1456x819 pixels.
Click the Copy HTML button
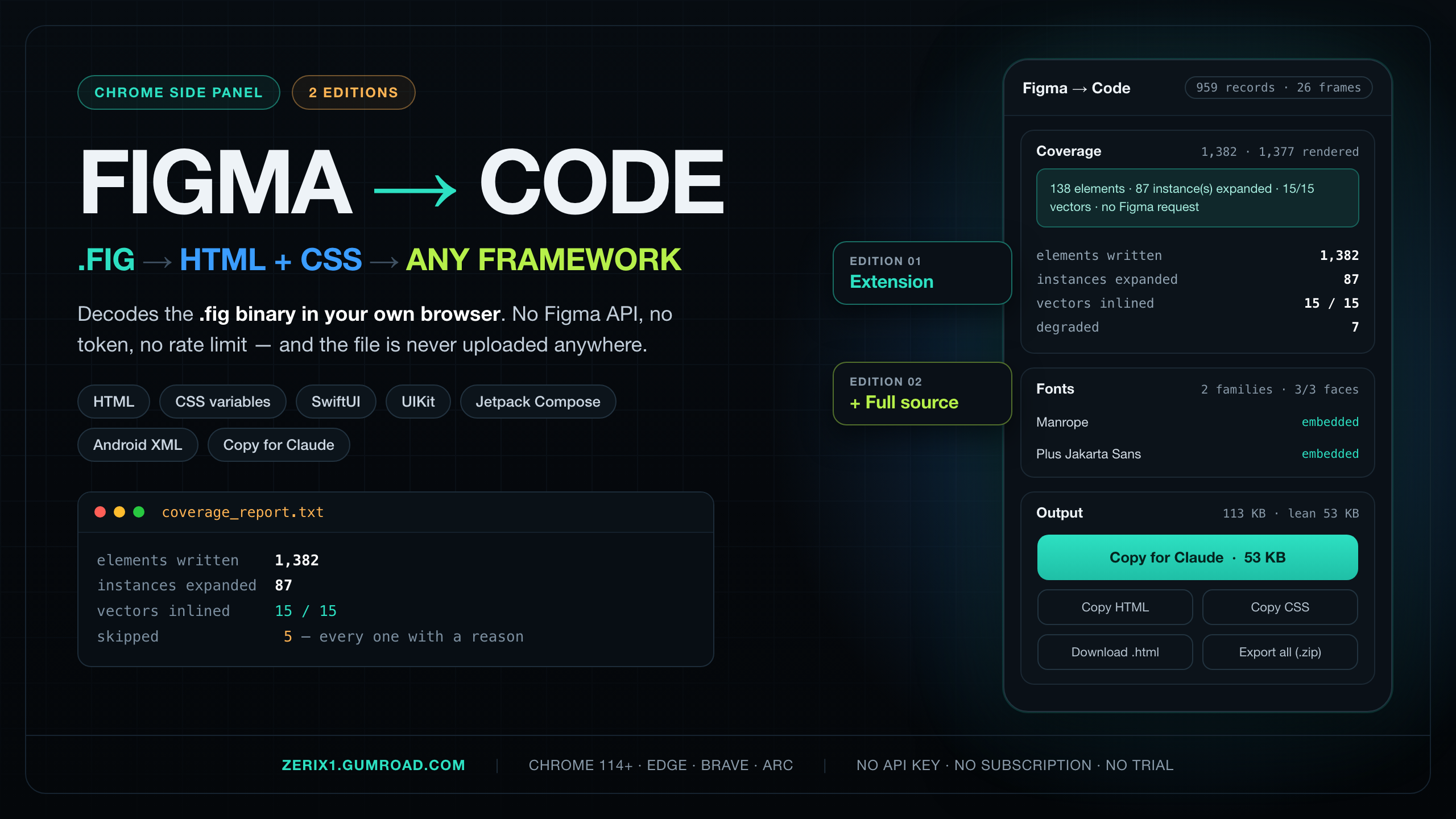(1115, 607)
